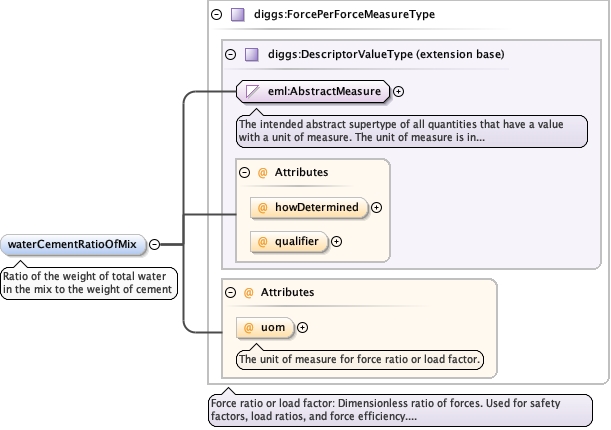Screen dimensions: 611x430
Task: Click the @ icon of upper Attributes header
Action: [x=263, y=172]
